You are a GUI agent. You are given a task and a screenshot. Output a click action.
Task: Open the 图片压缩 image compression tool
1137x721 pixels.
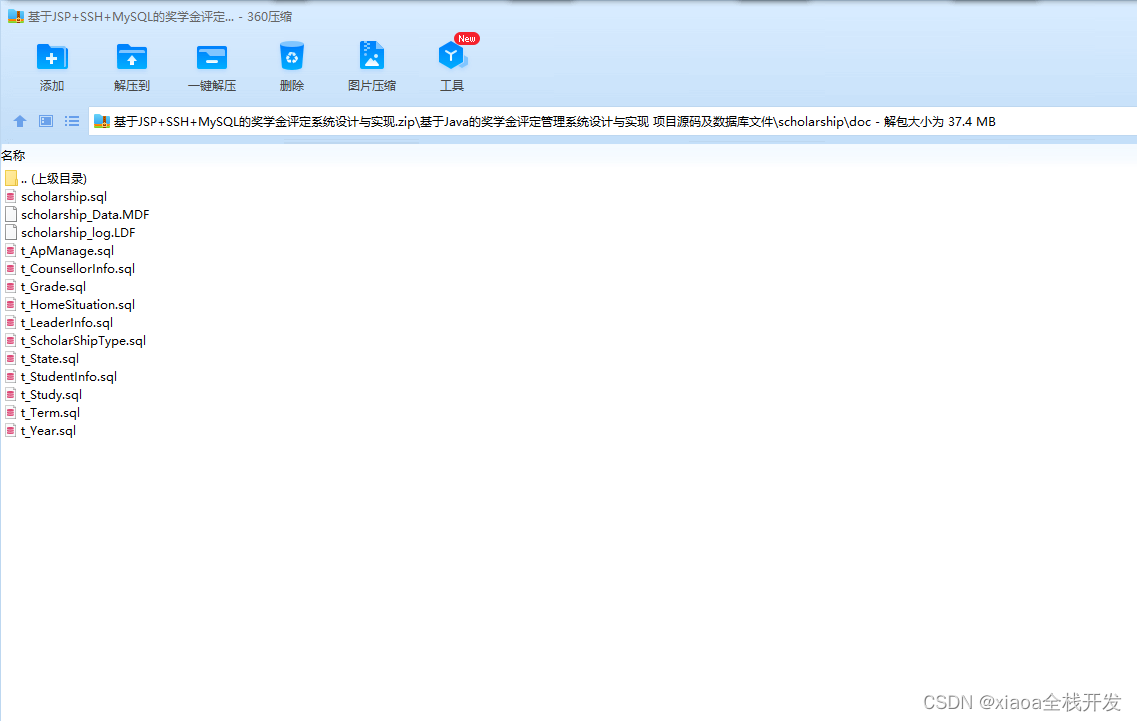point(371,62)
